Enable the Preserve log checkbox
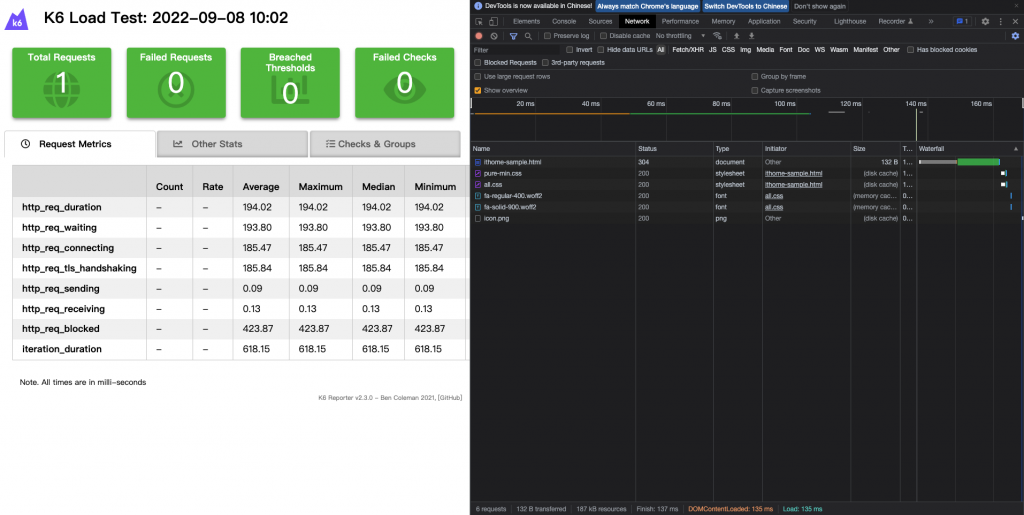The image size is (1024, 515). [x=547, y=36]
